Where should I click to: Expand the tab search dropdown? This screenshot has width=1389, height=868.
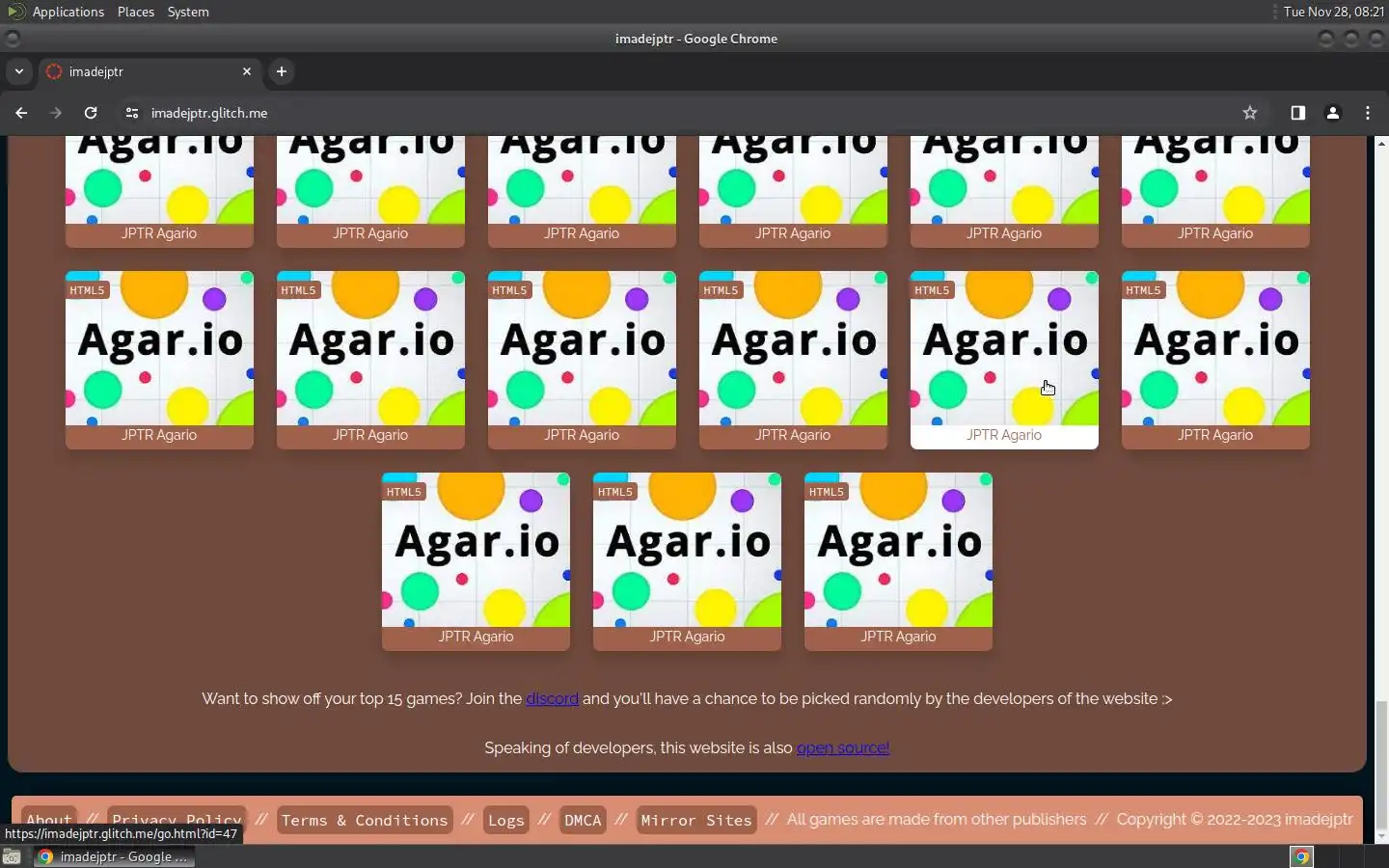coord(18,71)
